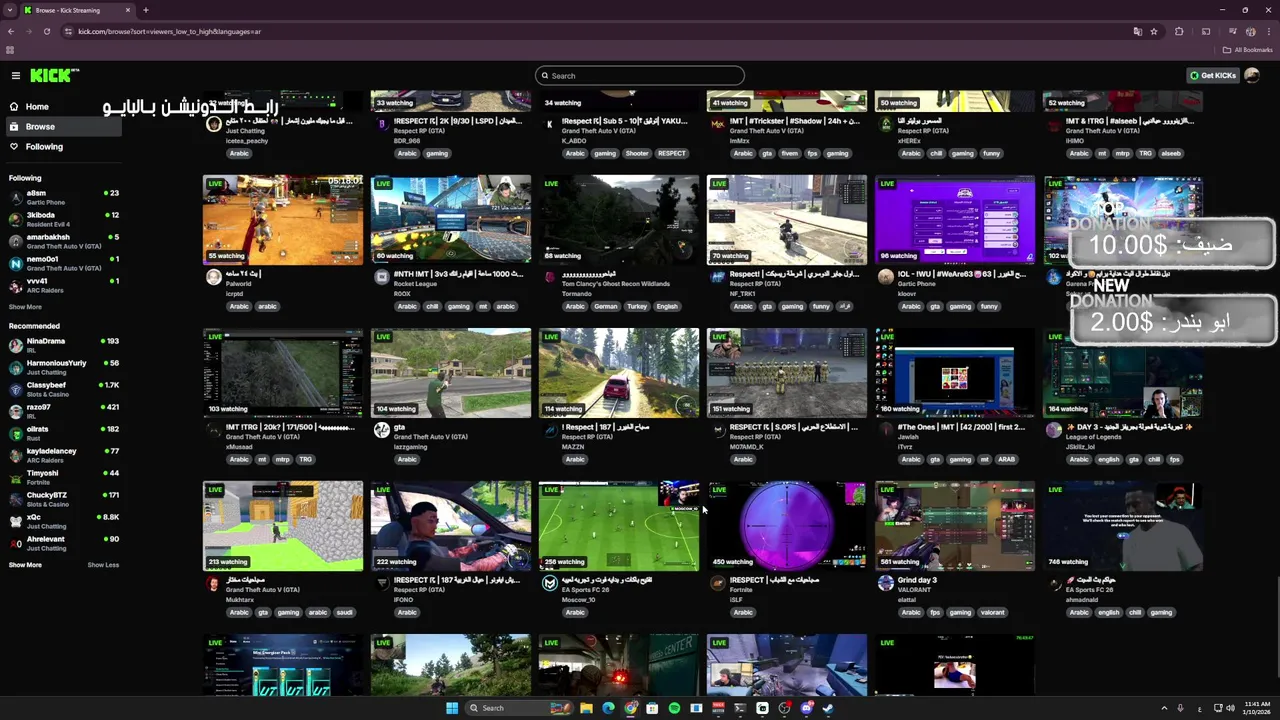Image resolution: width=1280 pixels, height=720 pixels.
Task: Bookmark this page with star icon
Action: tap(1154, 31)
